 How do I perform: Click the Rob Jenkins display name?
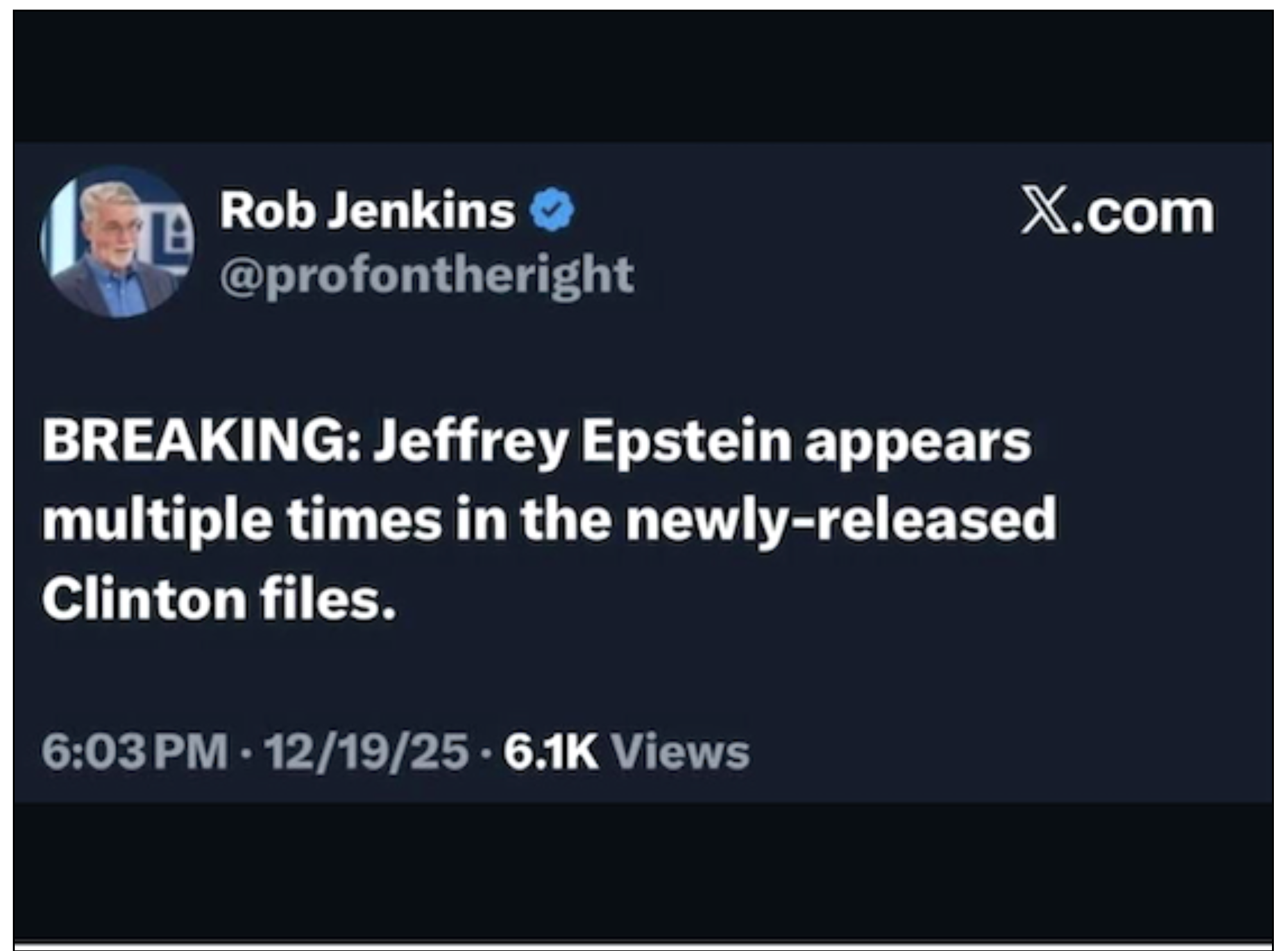click(368, 210)
